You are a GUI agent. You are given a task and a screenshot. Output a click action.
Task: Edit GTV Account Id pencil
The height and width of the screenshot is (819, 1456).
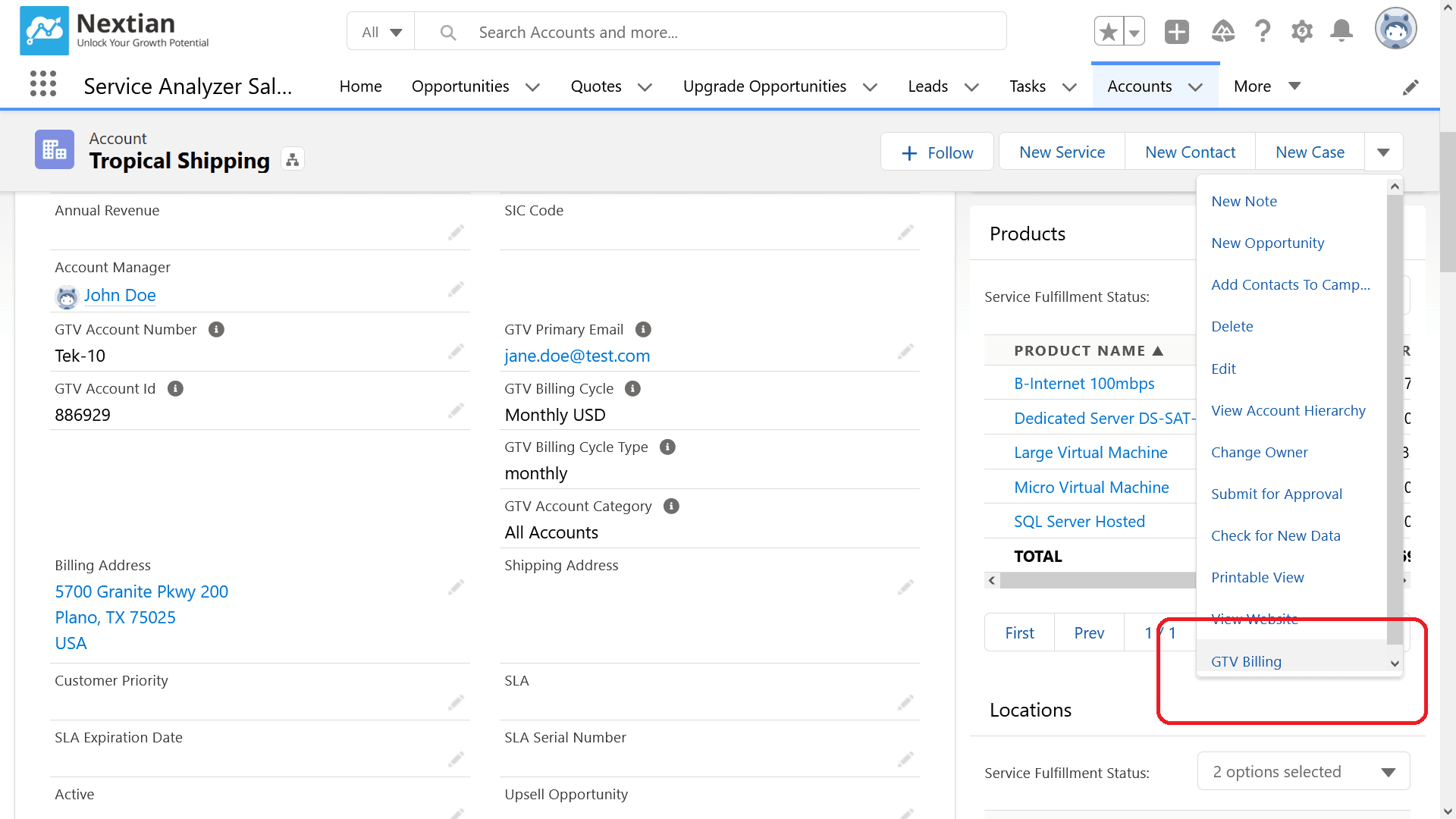pos(456,410)
